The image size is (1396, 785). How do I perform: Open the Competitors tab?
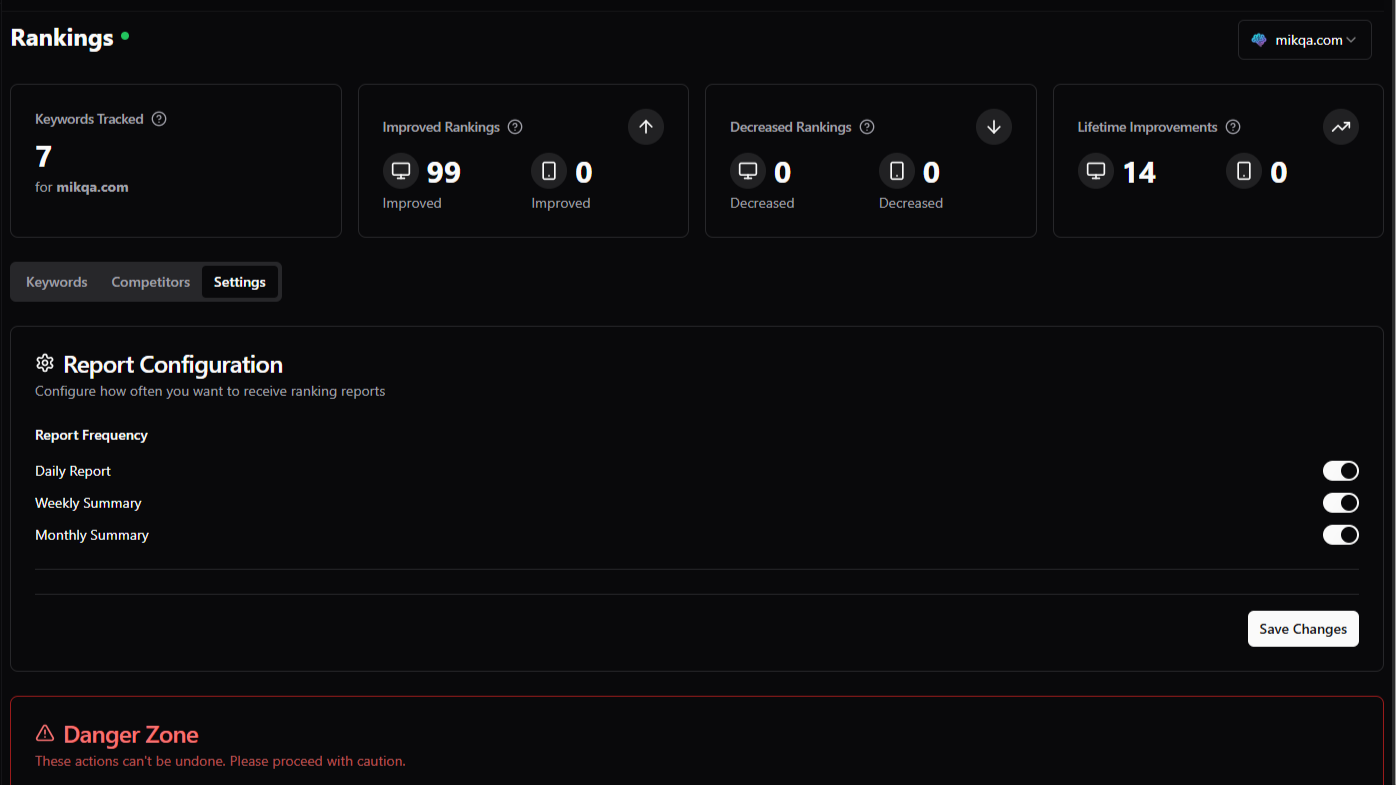pyautogui.click(x=151, y=282)
